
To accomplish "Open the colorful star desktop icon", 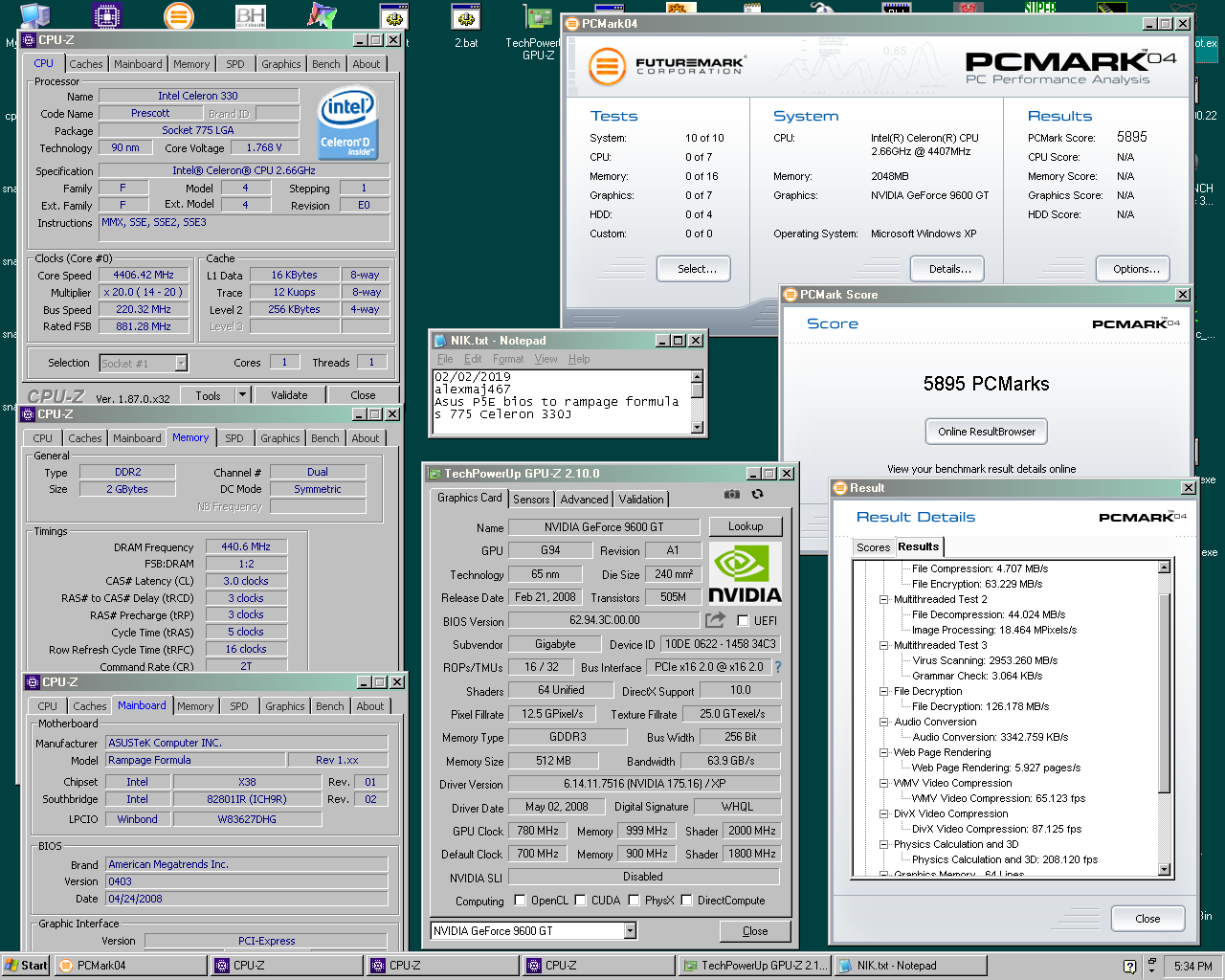I will click(322, 16).
